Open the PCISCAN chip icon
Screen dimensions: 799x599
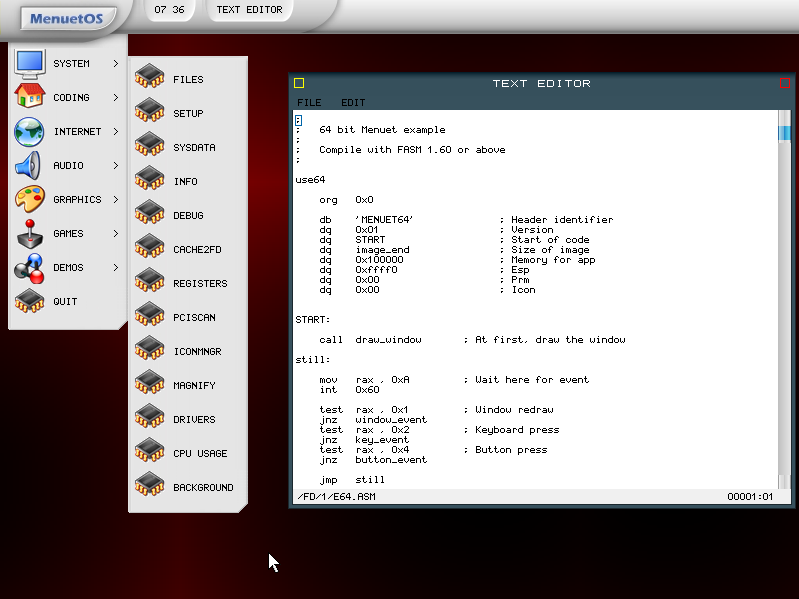(149, 317)
